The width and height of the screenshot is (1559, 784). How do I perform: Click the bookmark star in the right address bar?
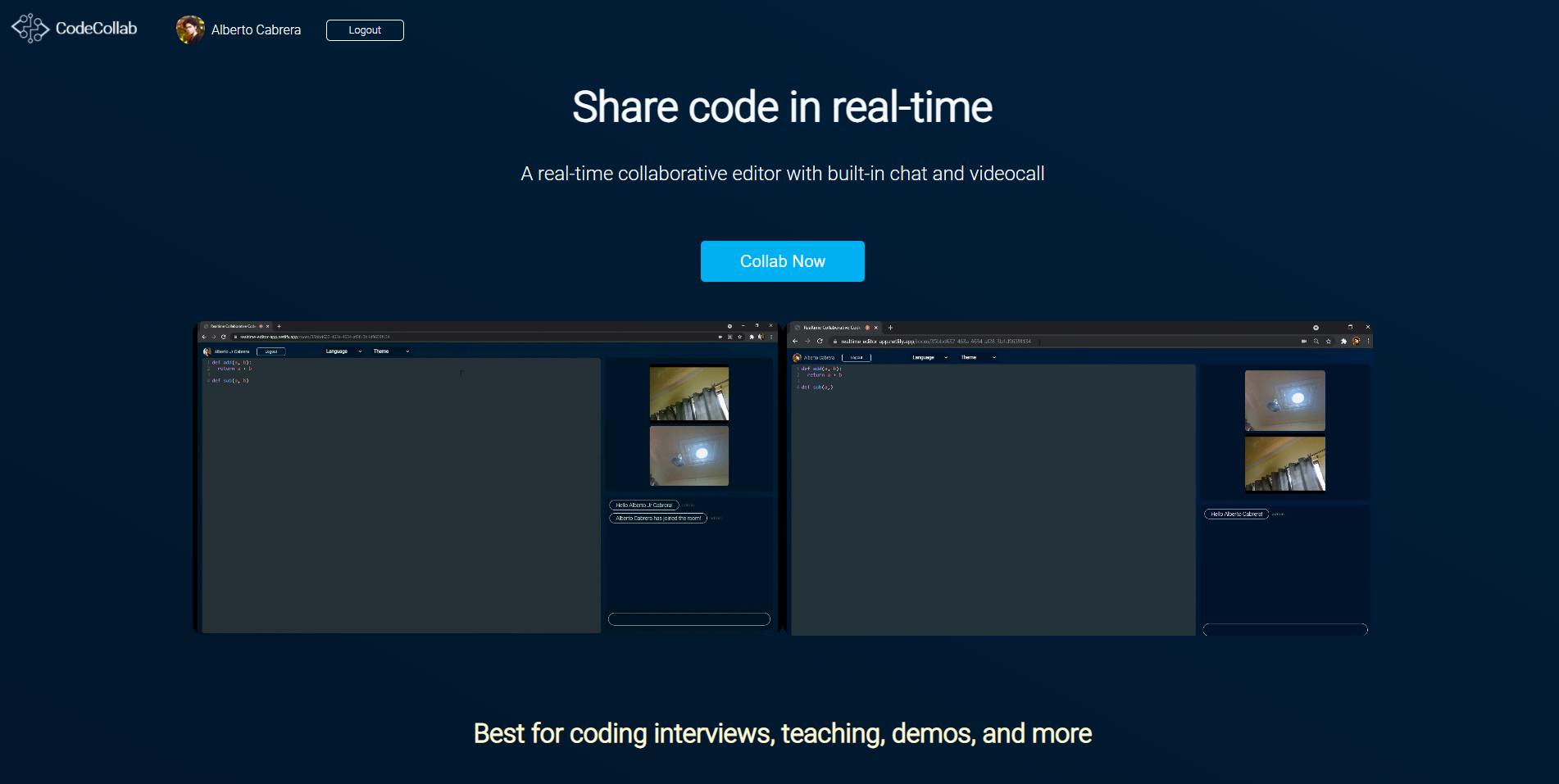(x=1329, y=341)
